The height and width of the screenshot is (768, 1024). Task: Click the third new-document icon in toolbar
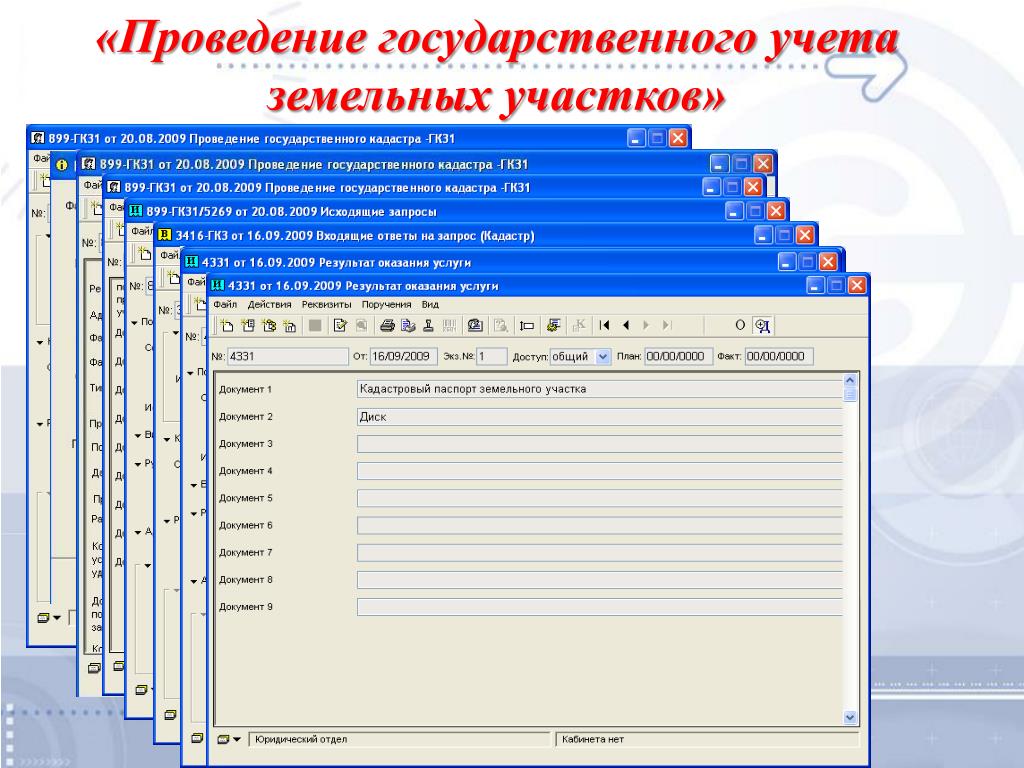268,325
